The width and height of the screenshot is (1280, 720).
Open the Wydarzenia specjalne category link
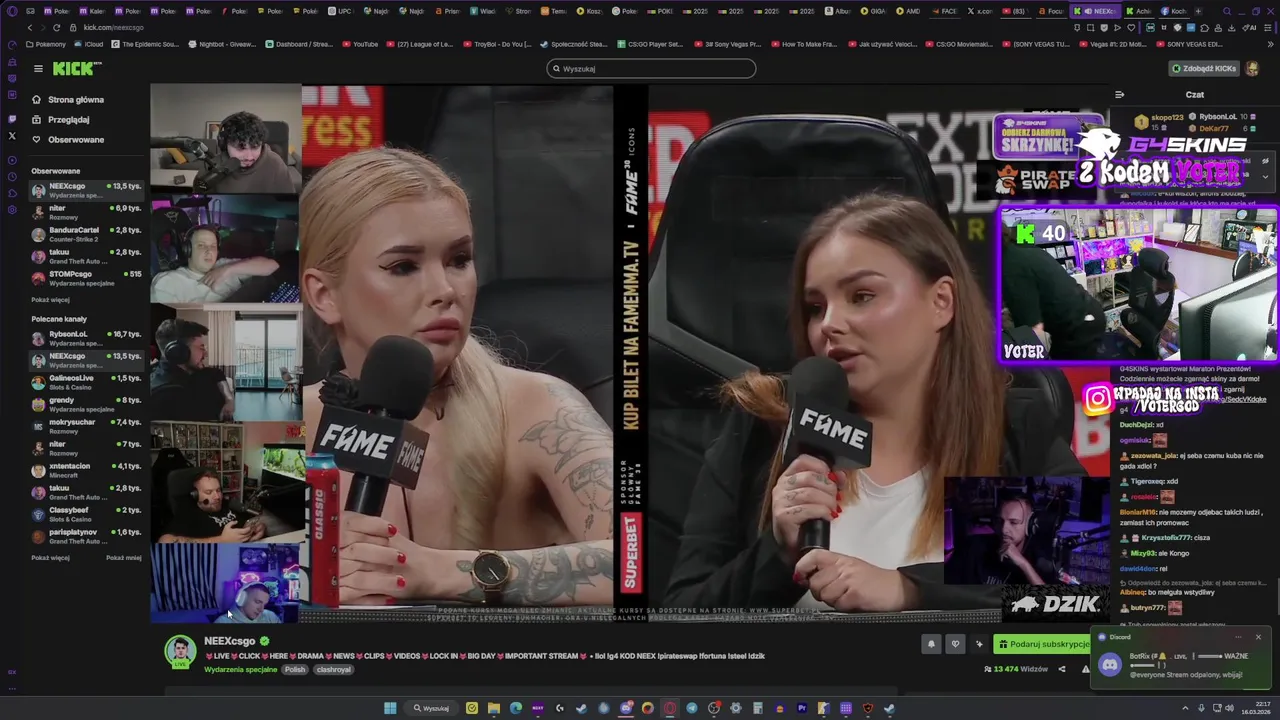[x=240, y=669]
